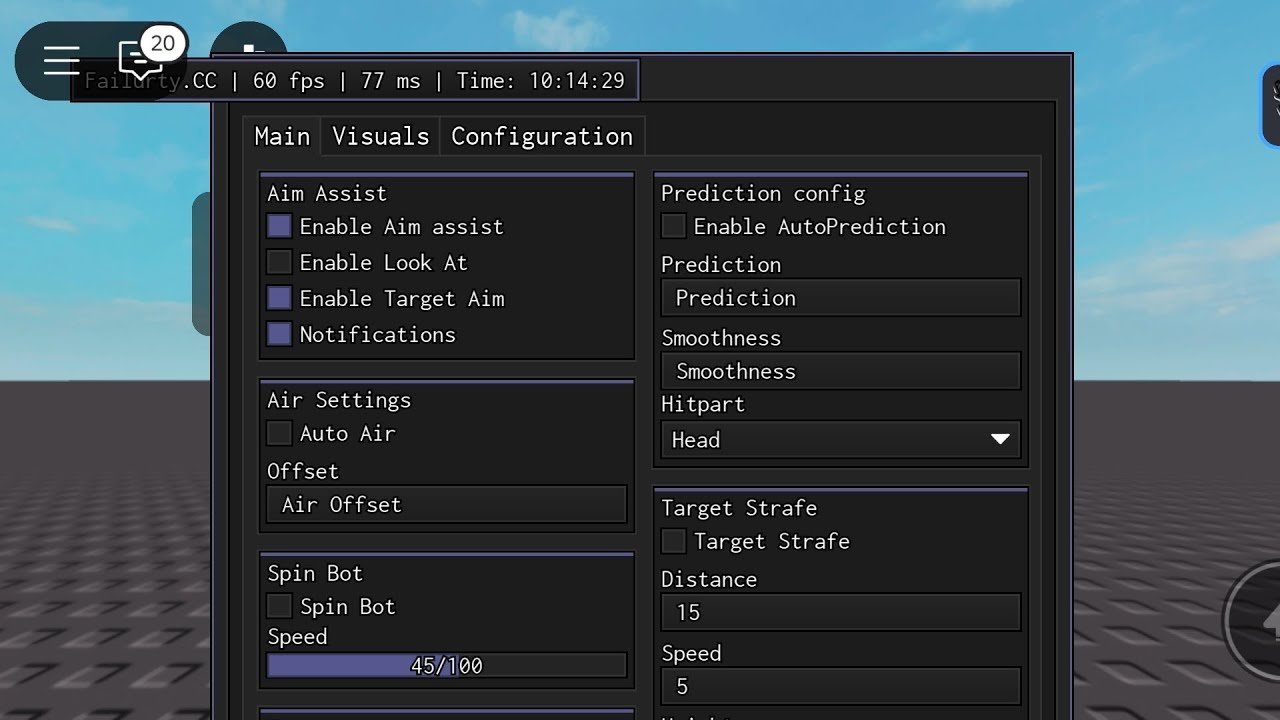Focus the Smoothness input field

point(840,372)
